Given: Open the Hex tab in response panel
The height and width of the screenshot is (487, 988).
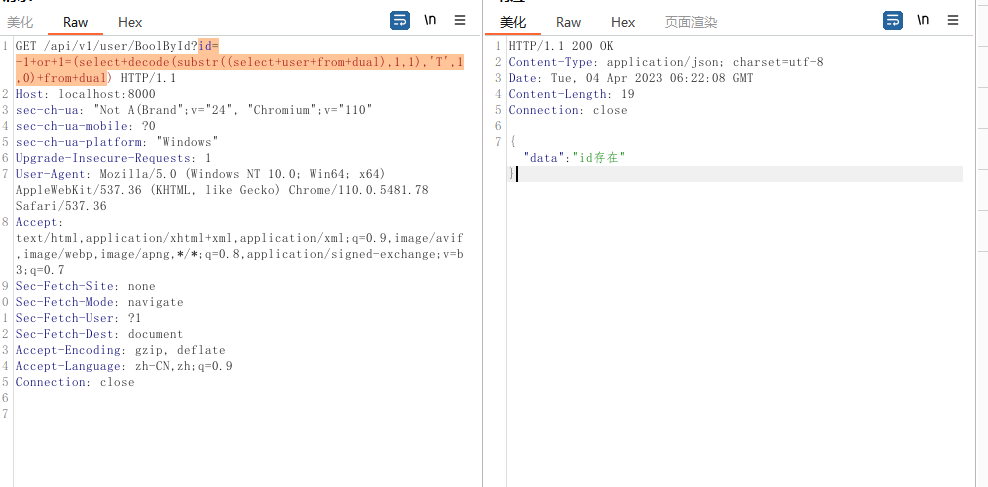Looking at the screenshot, I should coord(623,22).
